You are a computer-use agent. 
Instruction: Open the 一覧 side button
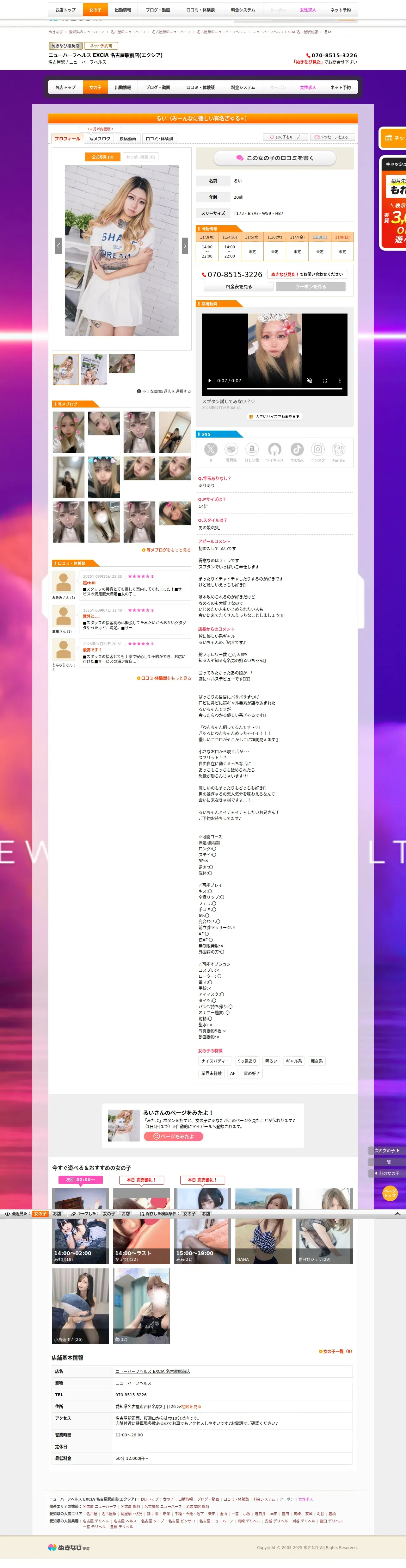[386, 1162]
